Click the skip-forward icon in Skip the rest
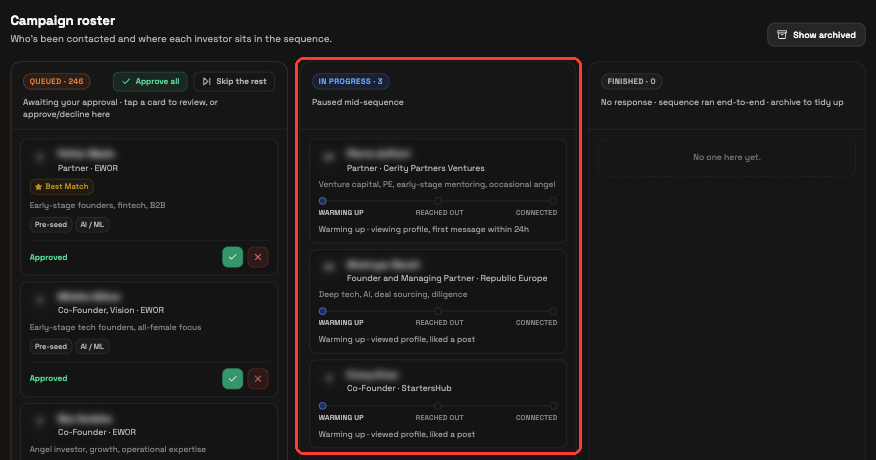This screenshot has height=460, width=876. 207,82
